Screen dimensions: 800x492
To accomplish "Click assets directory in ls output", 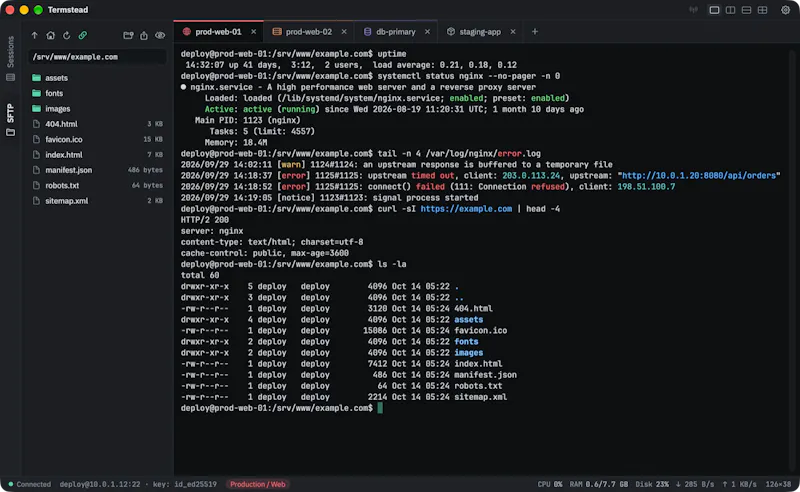I will (468, 319).
